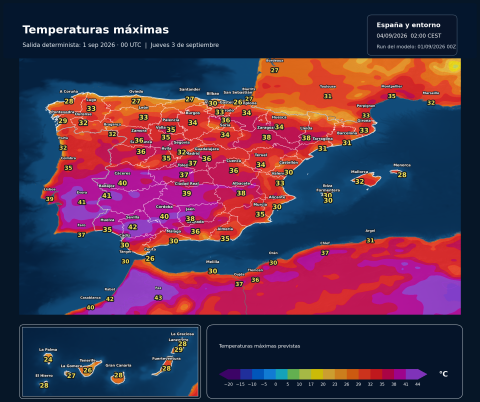Click the Santander city label
This screenshot has height=402, width=480.
click(x=190, y=90)
